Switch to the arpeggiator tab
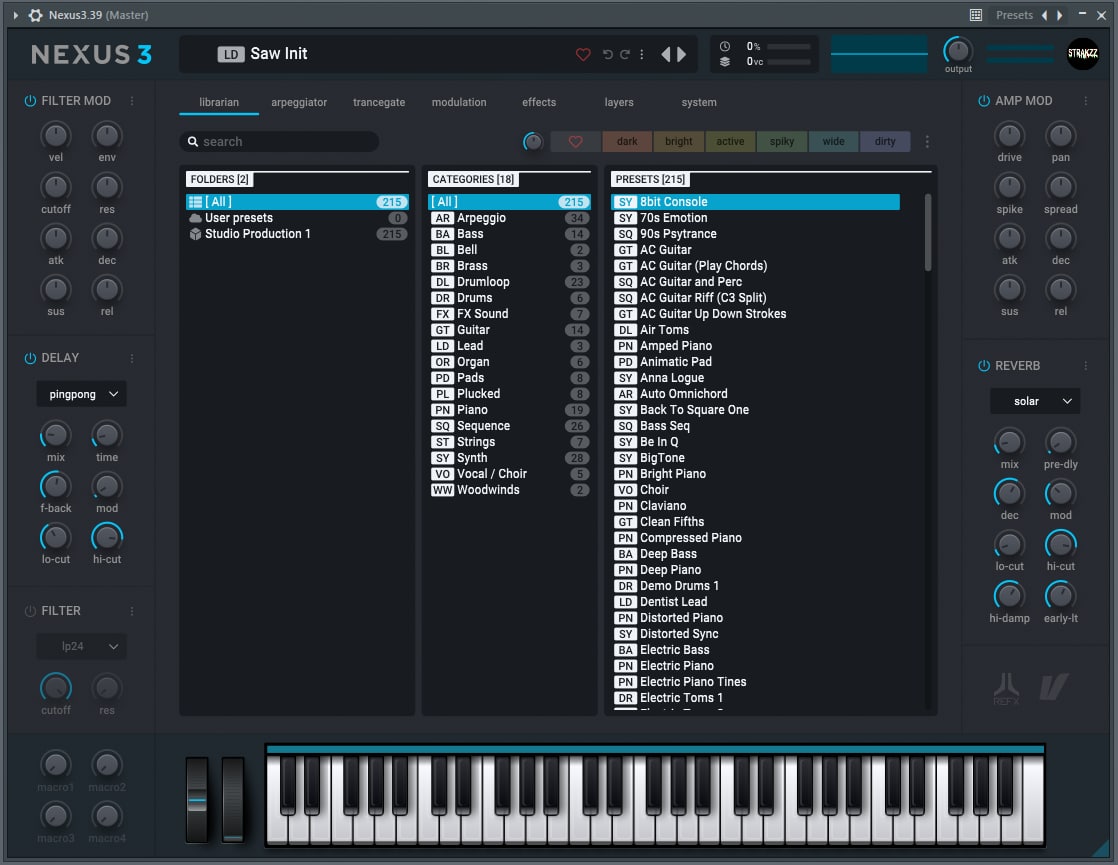The height and width of the screenshot is (865, 1118). point(299,103)
